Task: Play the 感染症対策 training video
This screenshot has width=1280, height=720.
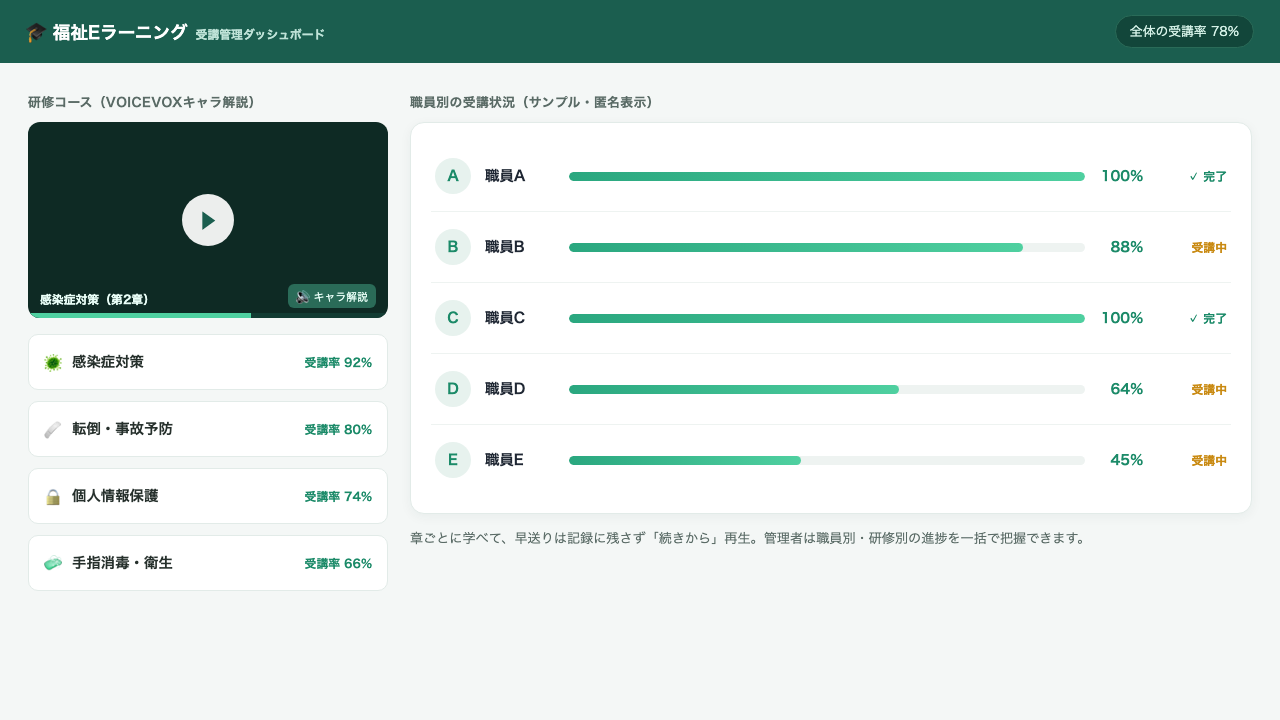Action: 208,220
